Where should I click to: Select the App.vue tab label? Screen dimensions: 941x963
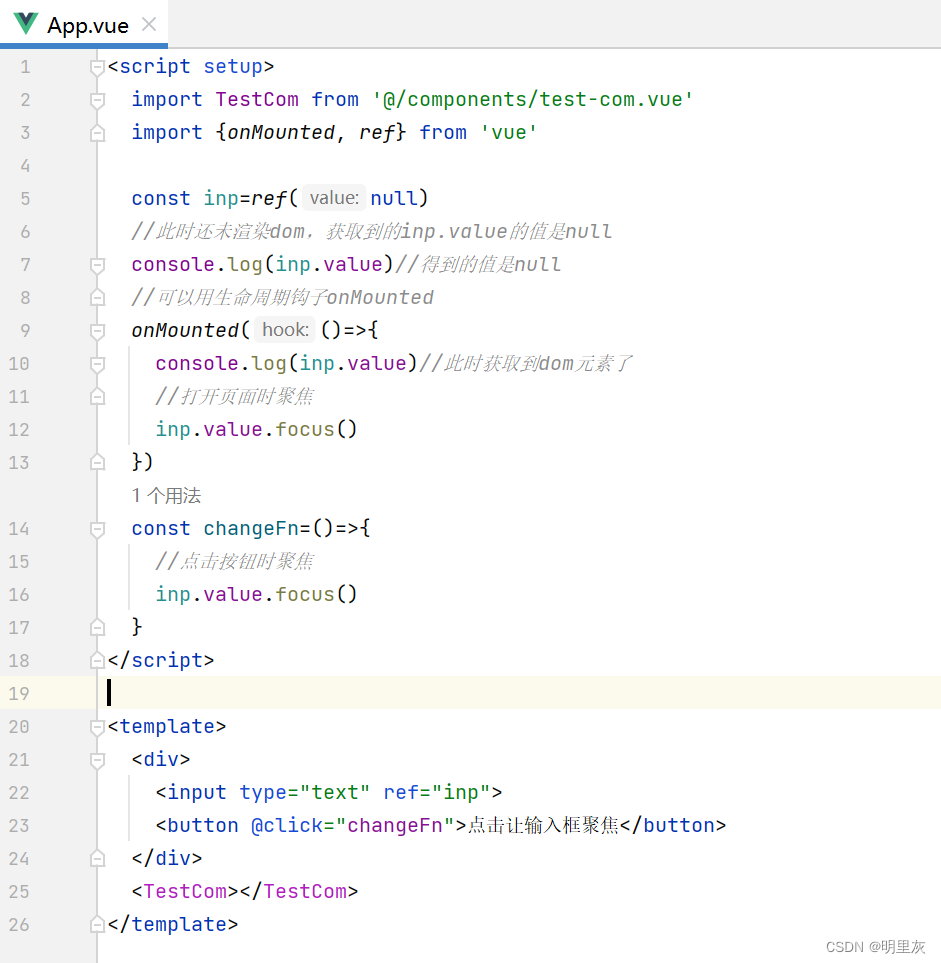(88, 22)
